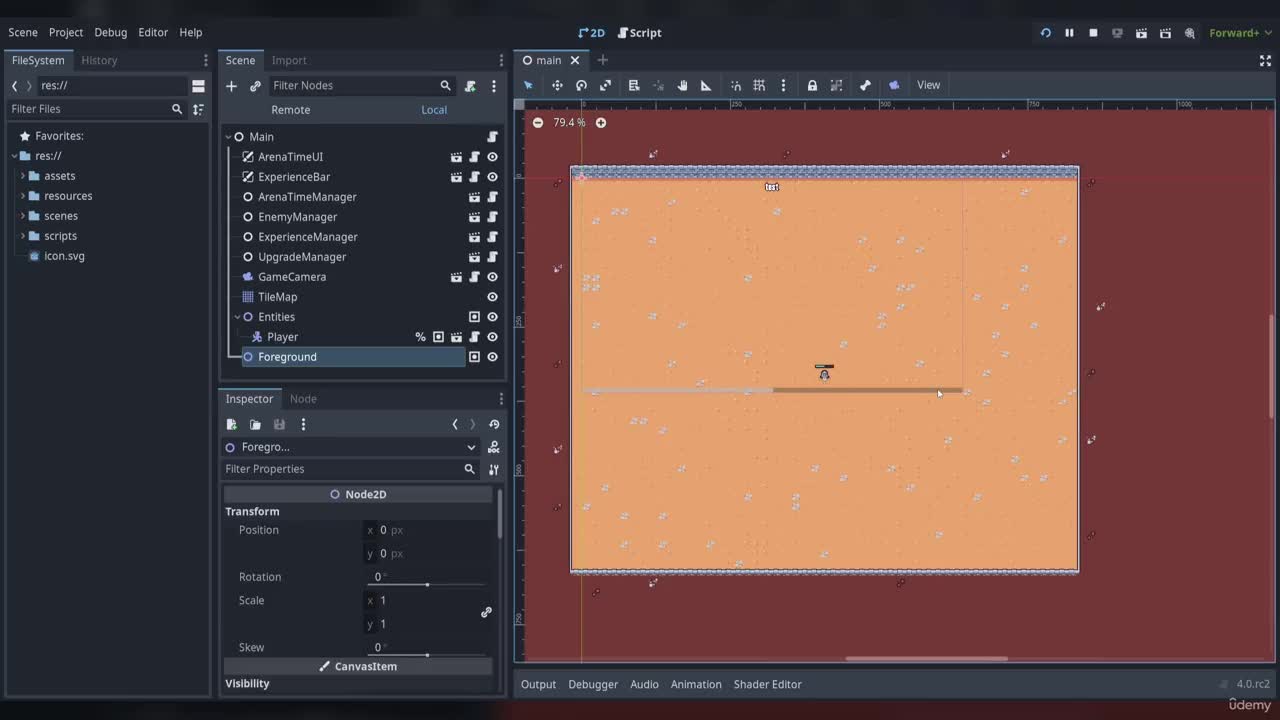
Task: Toggle visibility of TileMap node
Action: tap(492, 297)
